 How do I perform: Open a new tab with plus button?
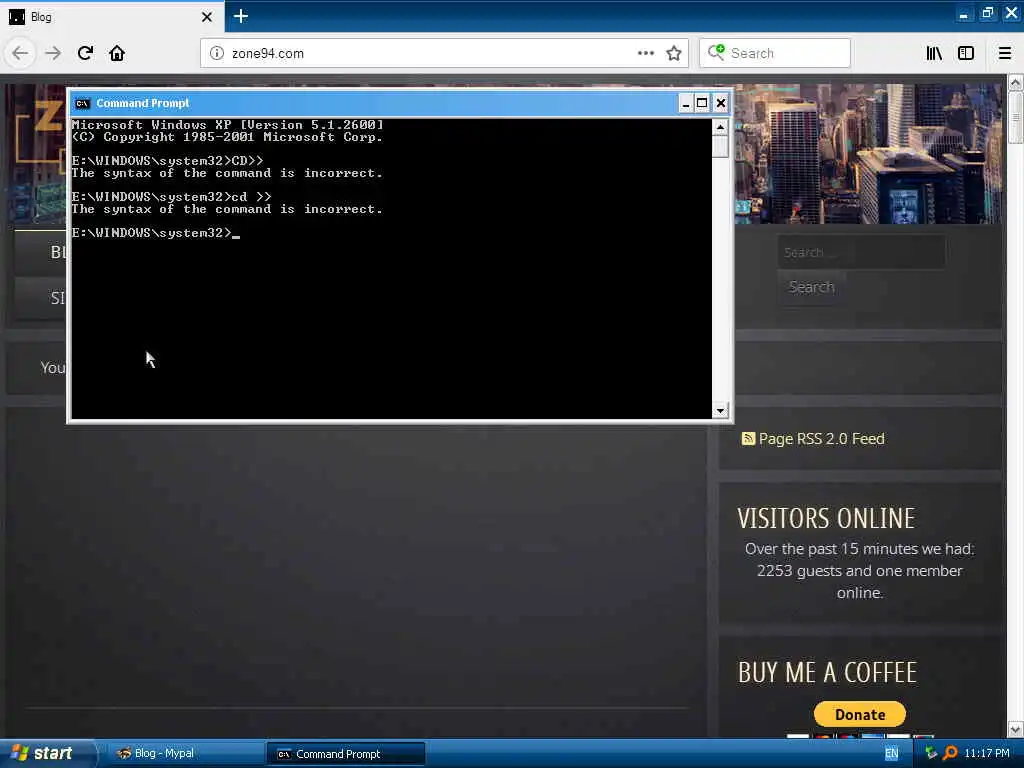240,16
